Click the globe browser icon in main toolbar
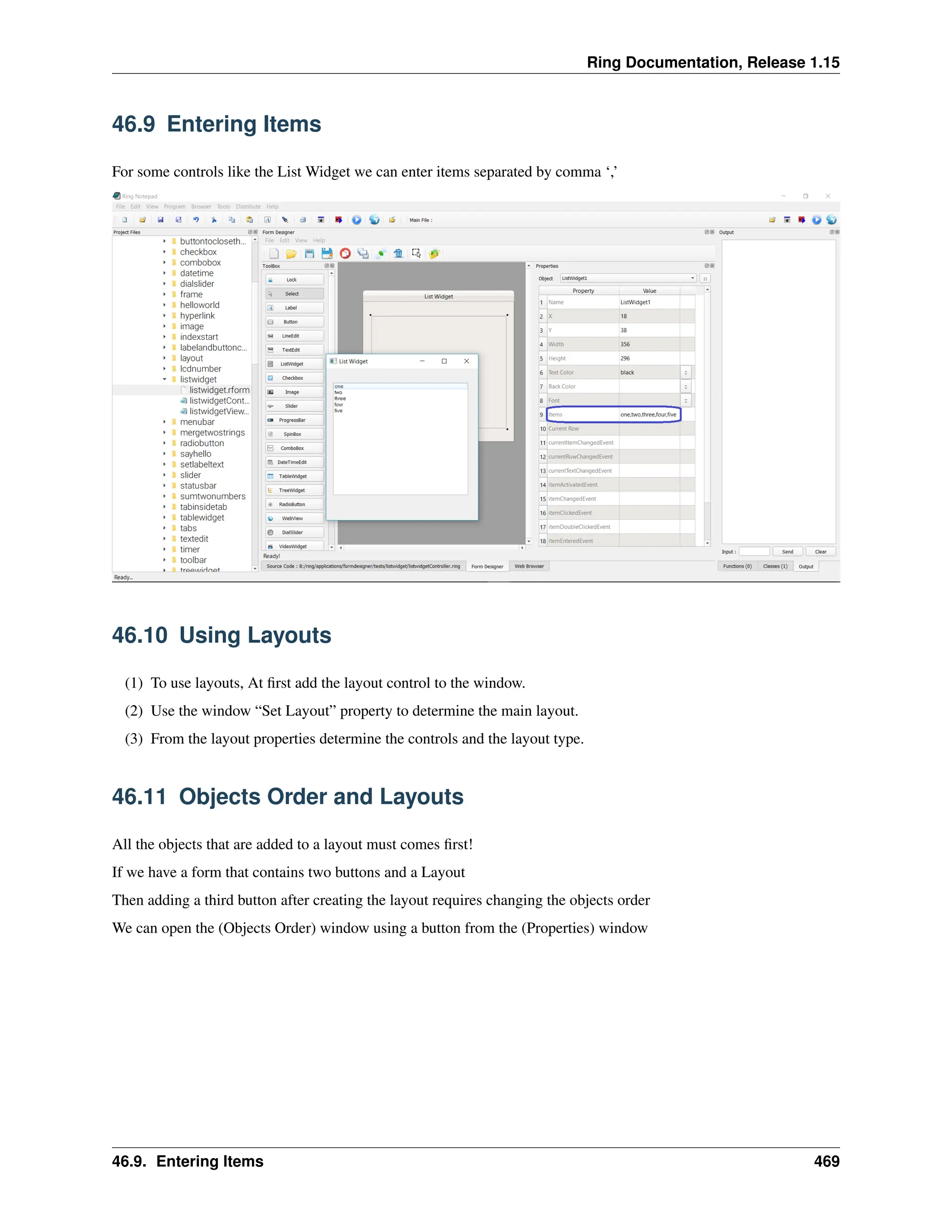952x1232 pixels. (x=375, y=220)
